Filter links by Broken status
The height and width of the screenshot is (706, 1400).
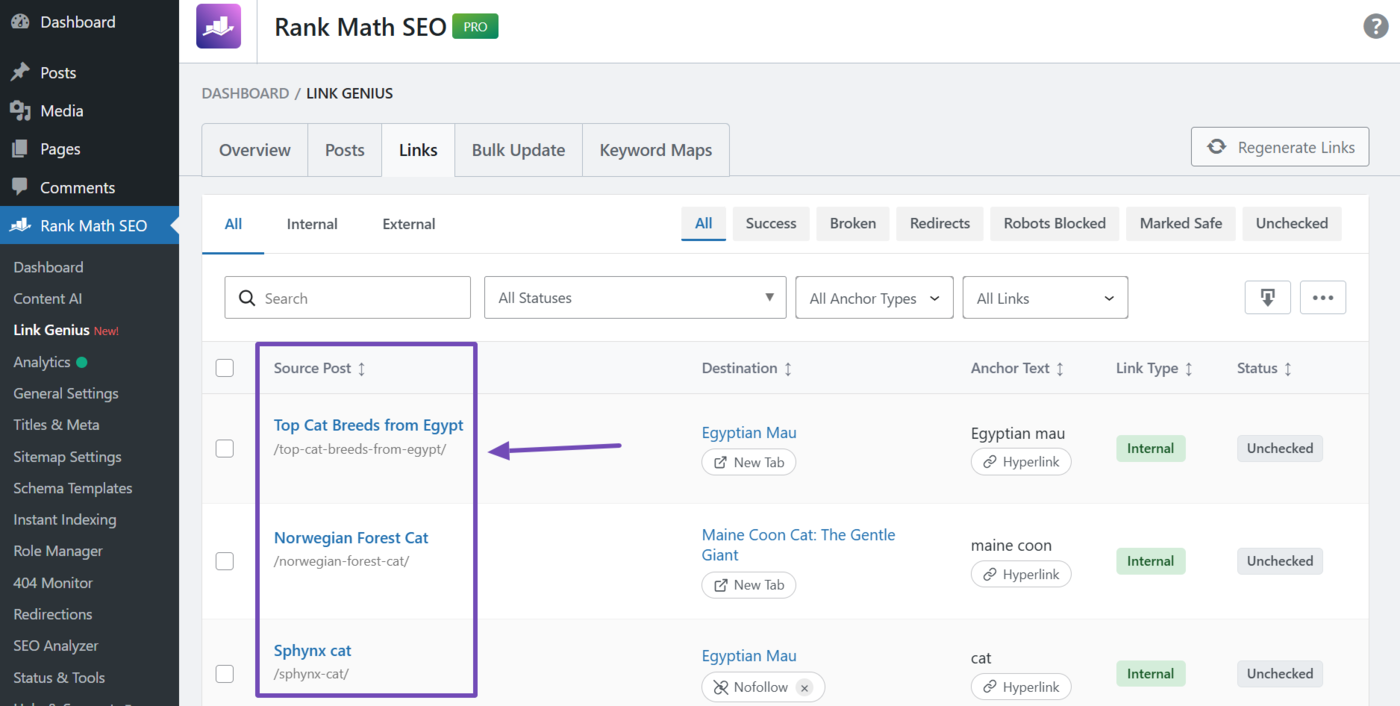click(852, 224)
